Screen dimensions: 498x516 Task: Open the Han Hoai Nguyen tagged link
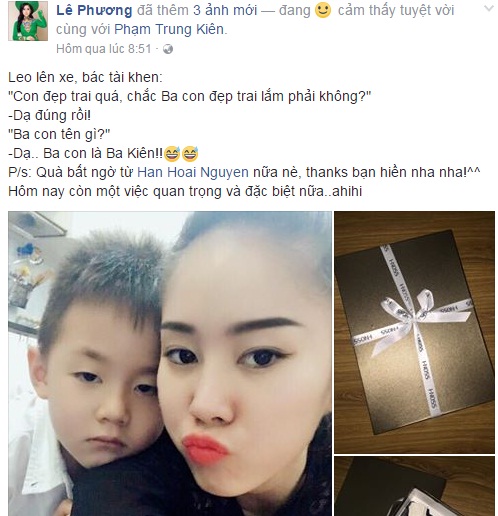193,172
